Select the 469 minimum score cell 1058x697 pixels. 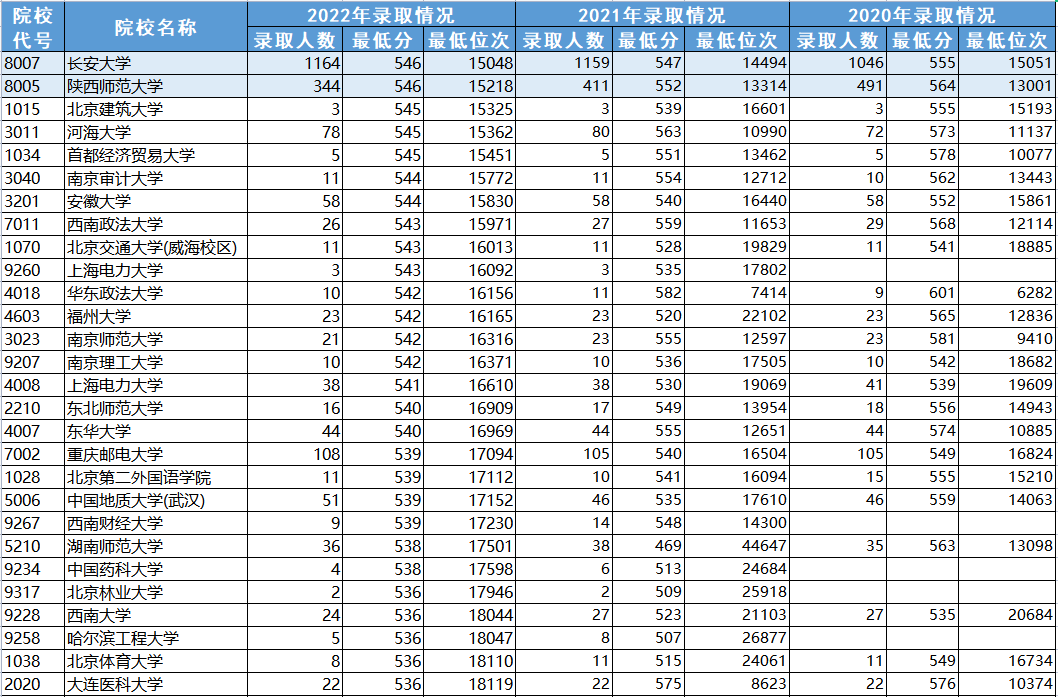click(x=648, y=547)
